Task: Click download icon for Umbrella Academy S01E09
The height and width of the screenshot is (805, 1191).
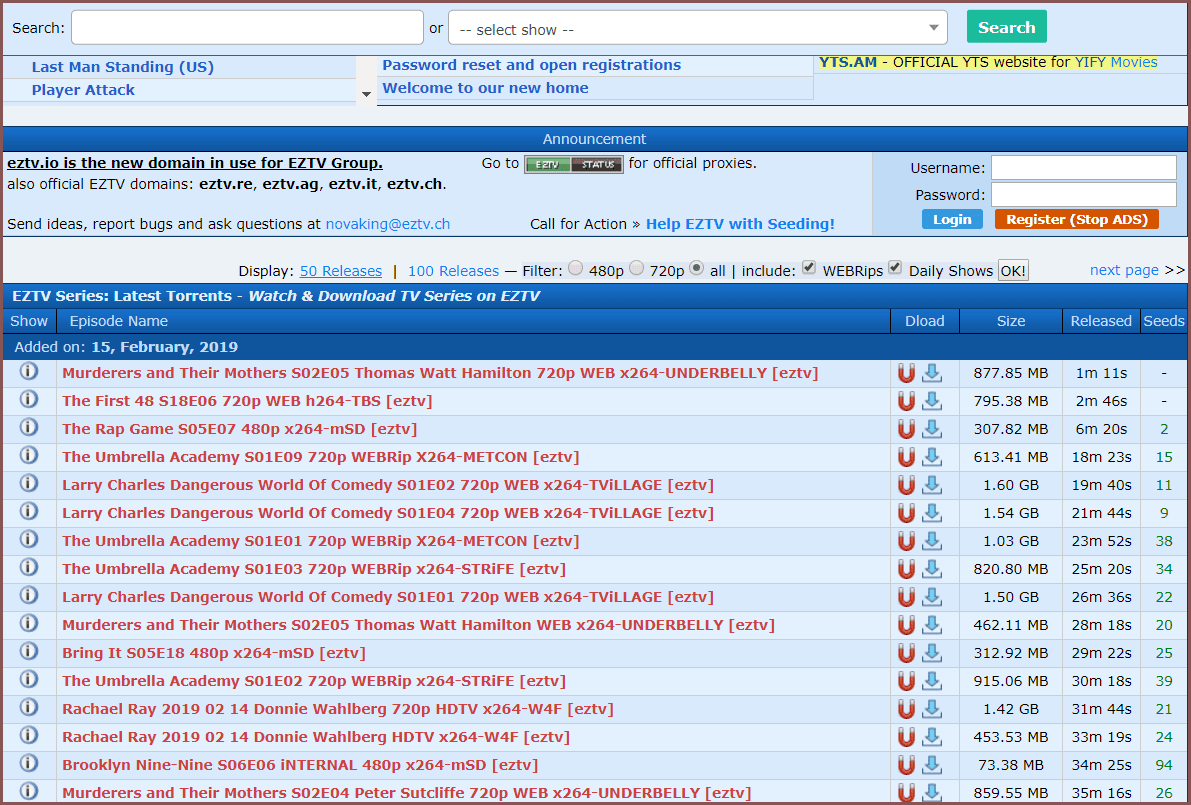Action: point(932,457)
